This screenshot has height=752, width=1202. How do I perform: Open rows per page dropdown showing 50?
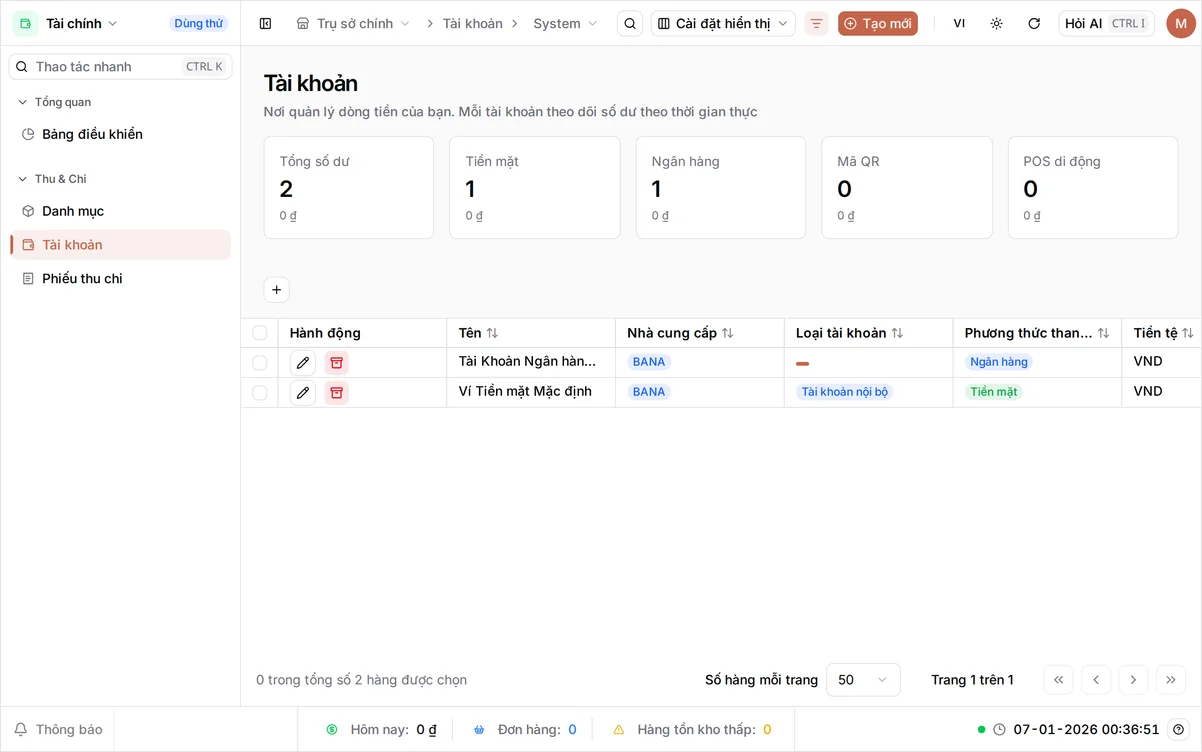863,680
